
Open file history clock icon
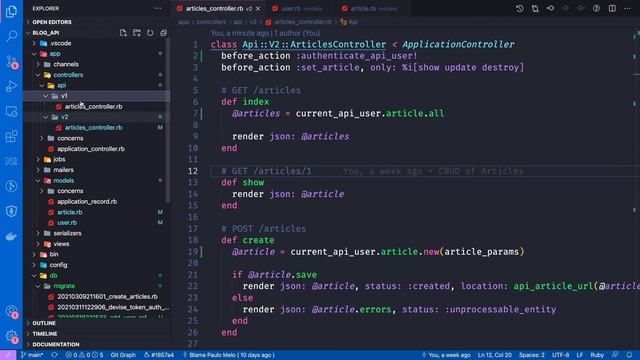tap(520, 8)
